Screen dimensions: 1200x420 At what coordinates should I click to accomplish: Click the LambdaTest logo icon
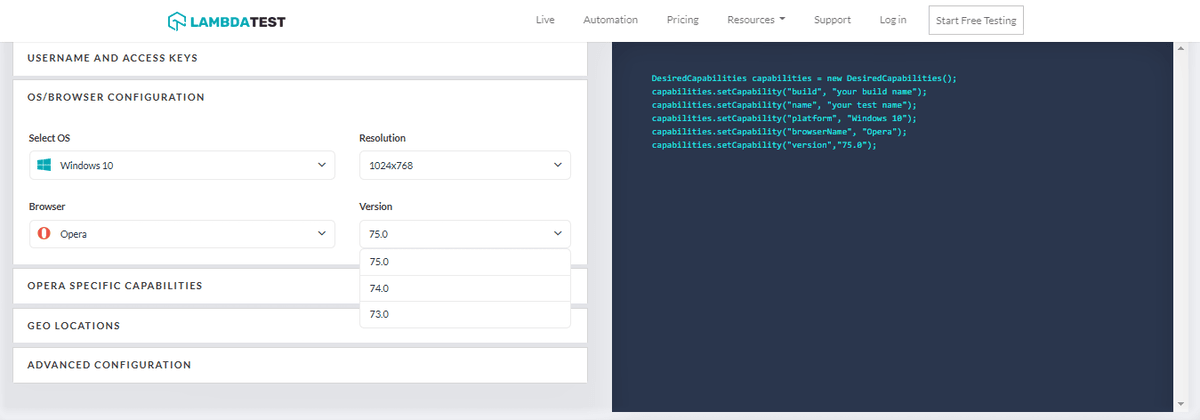click(177, 20)
